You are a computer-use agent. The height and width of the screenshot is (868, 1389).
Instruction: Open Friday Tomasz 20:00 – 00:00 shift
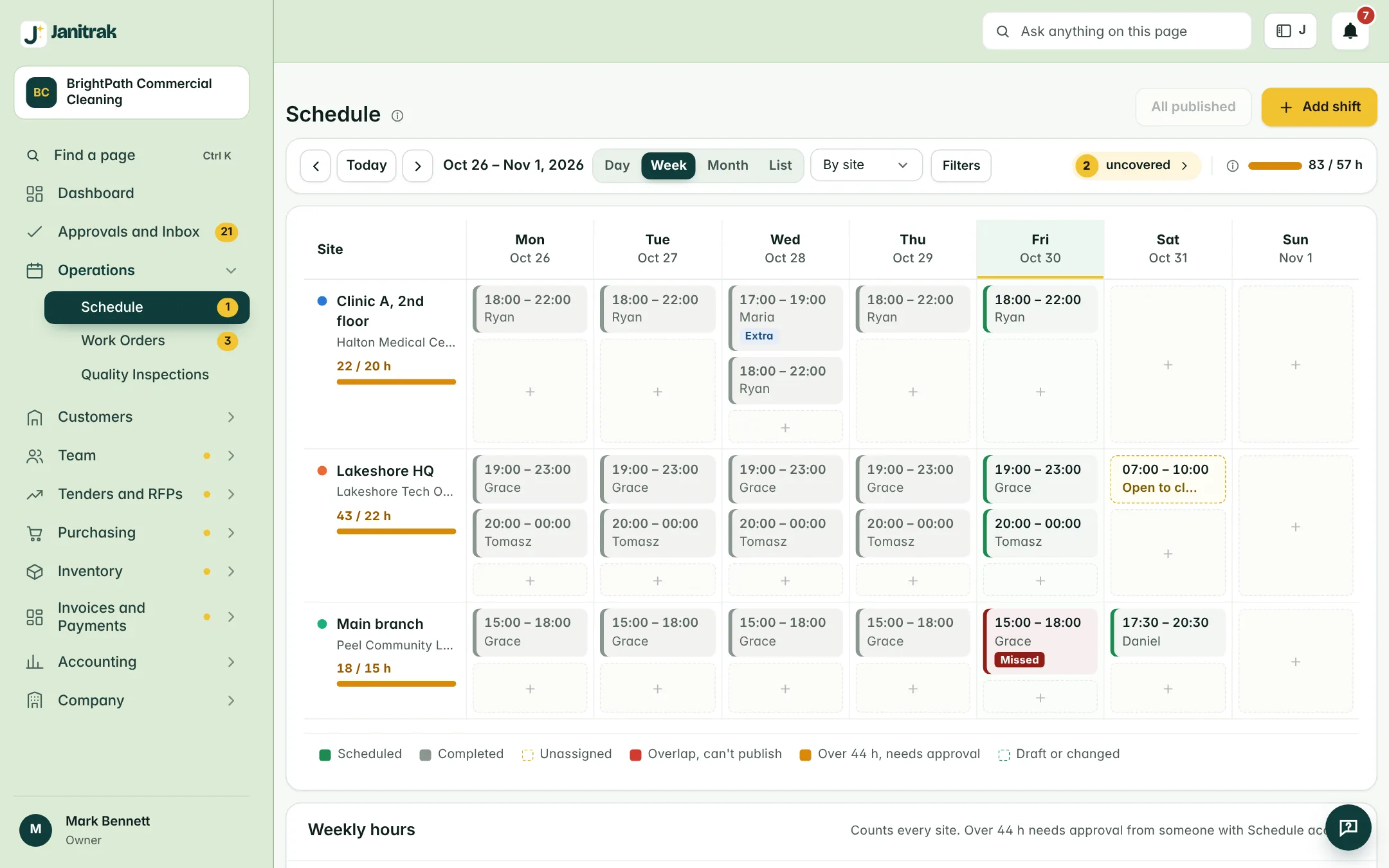click(x=1040, y=533)
